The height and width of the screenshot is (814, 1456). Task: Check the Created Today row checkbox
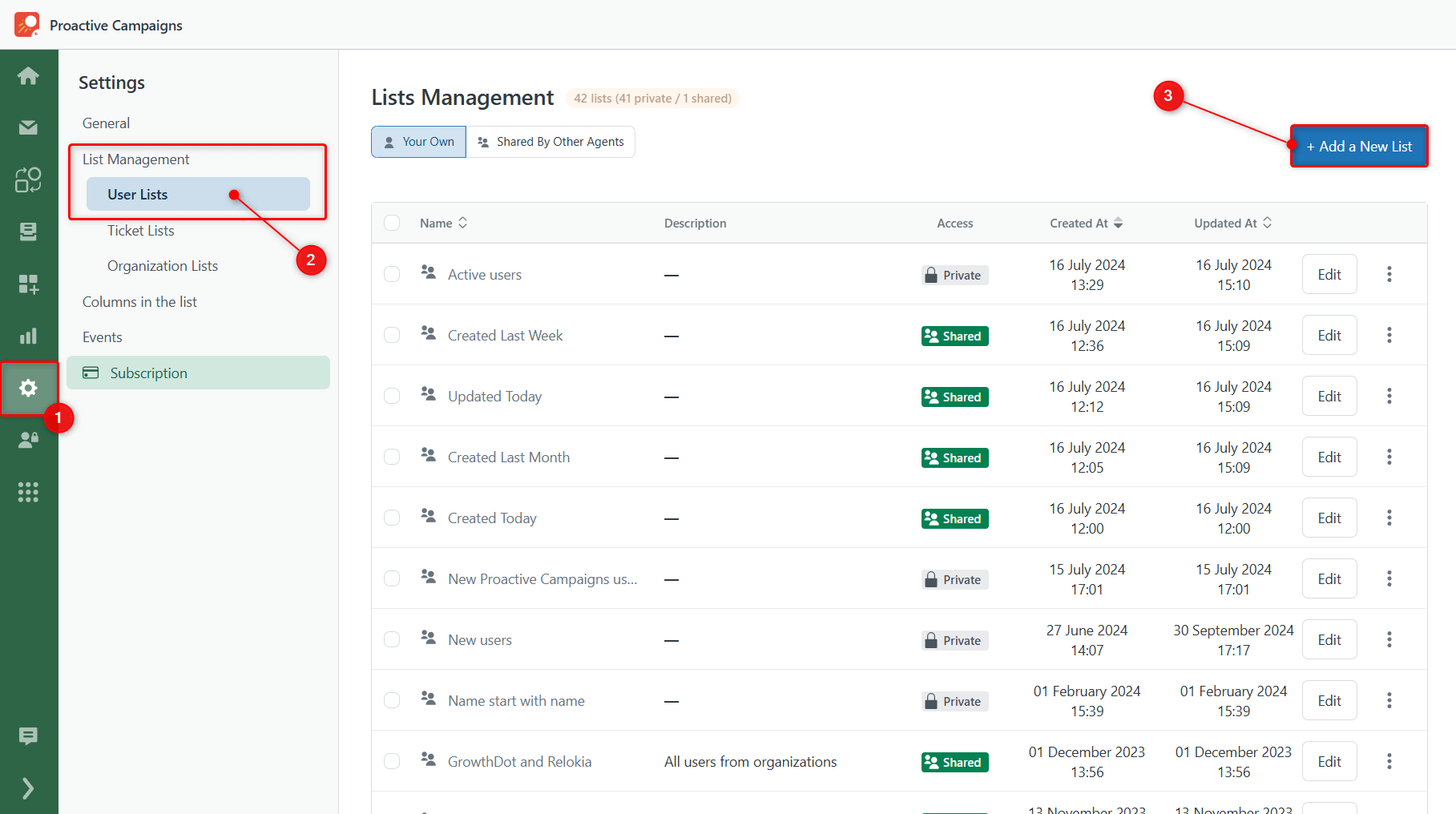(392, 518)
